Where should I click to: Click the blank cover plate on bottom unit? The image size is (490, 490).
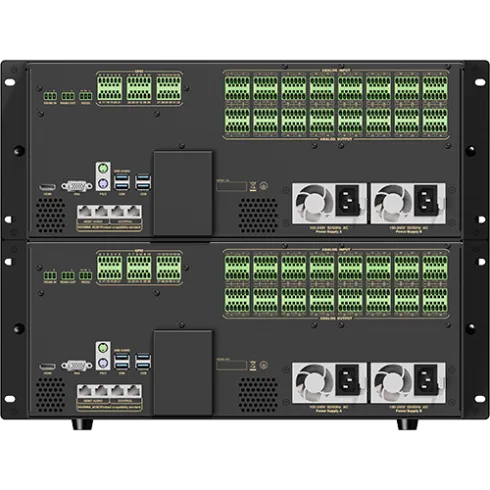183,372
